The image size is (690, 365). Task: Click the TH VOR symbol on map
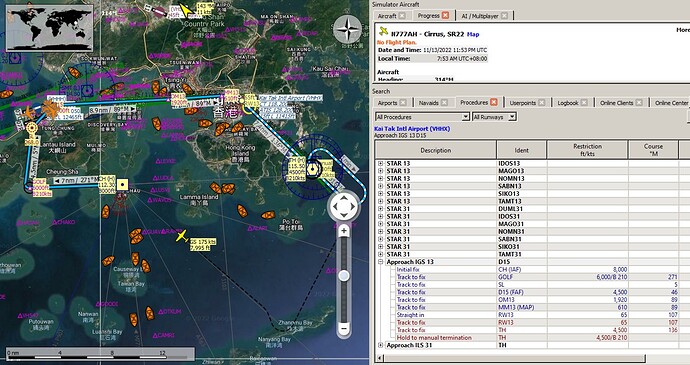[312, 169]
